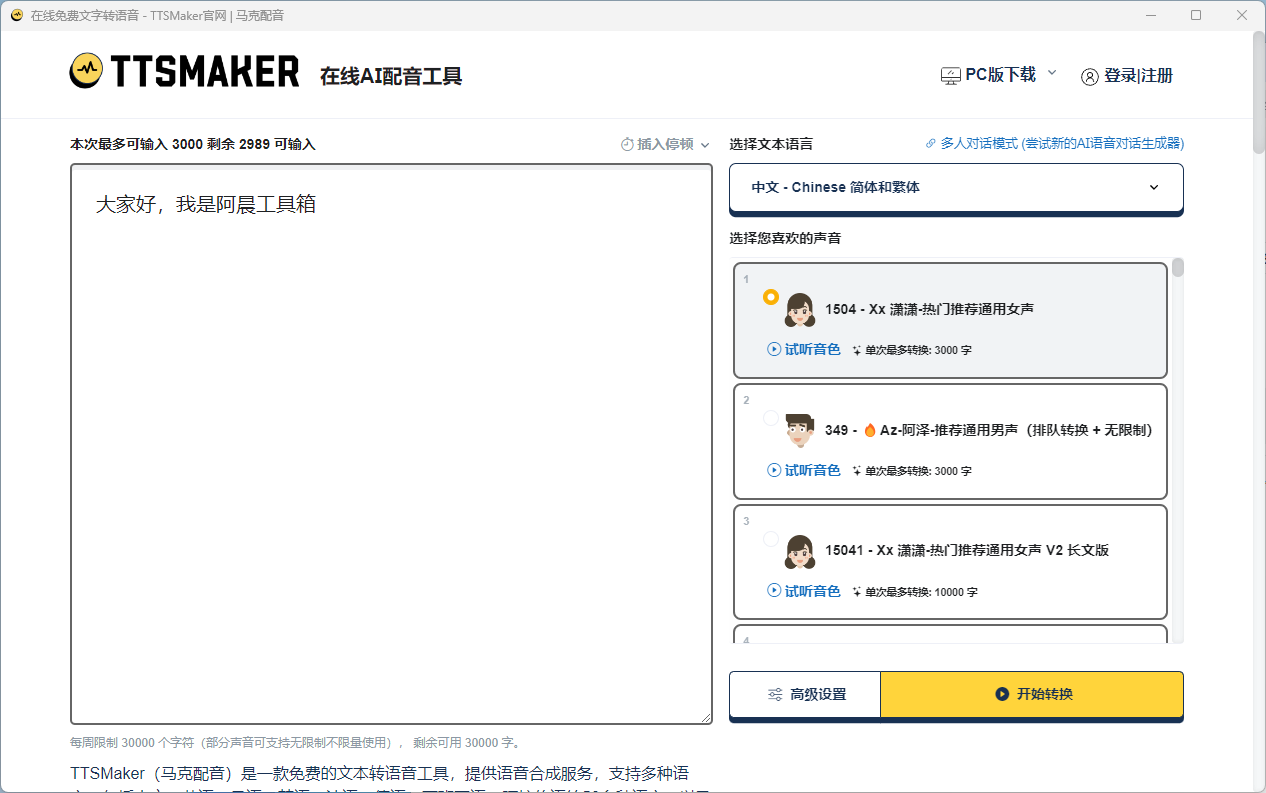
Task: Click 单次最多转换: 10000 字 text
Action: pyautogui.click(x=921, y=592)
